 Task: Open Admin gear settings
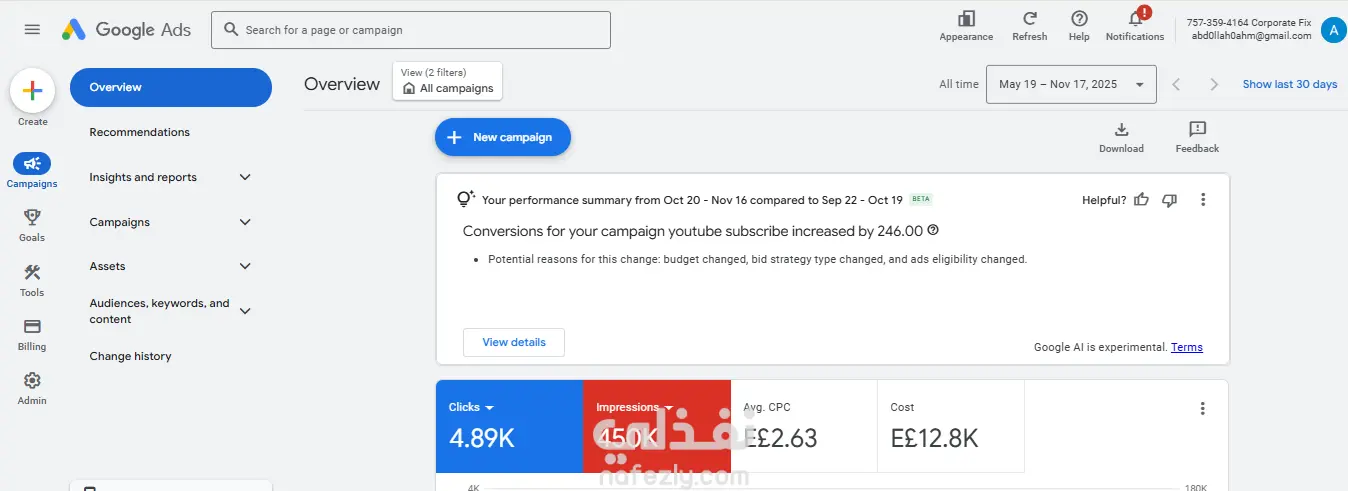pos(32,381)
